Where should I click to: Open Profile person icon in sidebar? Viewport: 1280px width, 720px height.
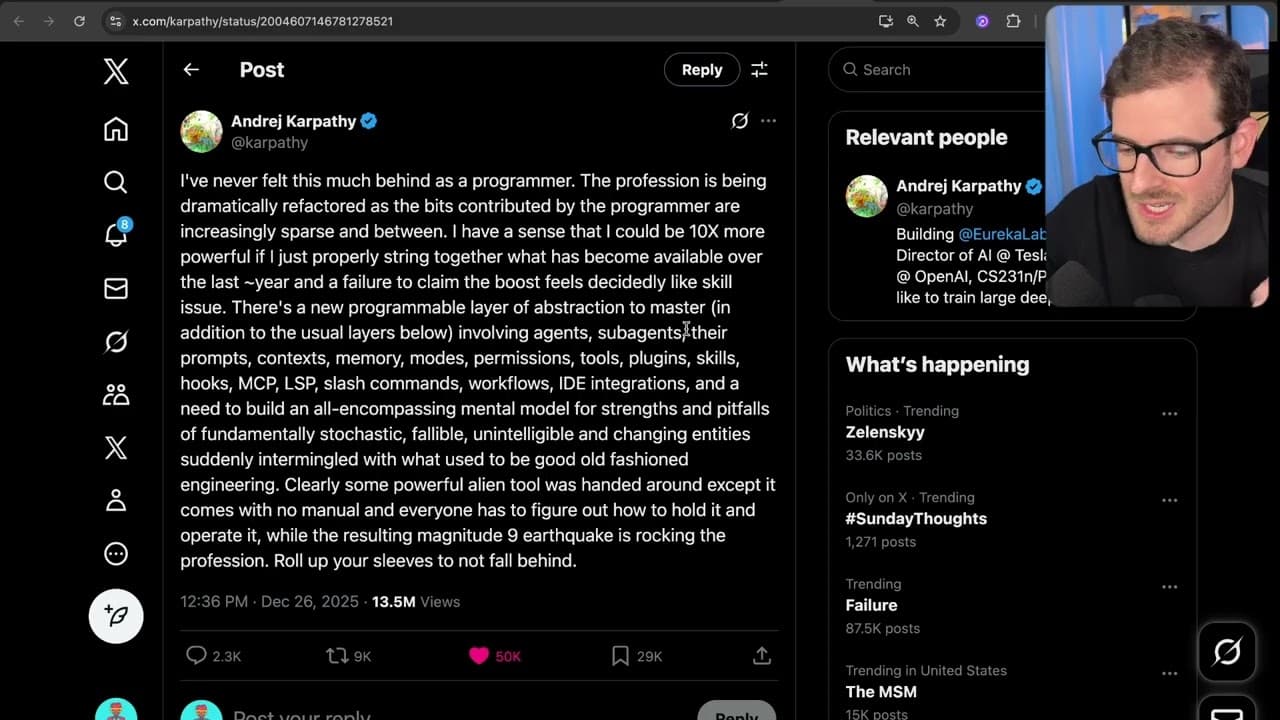point(116,500)
